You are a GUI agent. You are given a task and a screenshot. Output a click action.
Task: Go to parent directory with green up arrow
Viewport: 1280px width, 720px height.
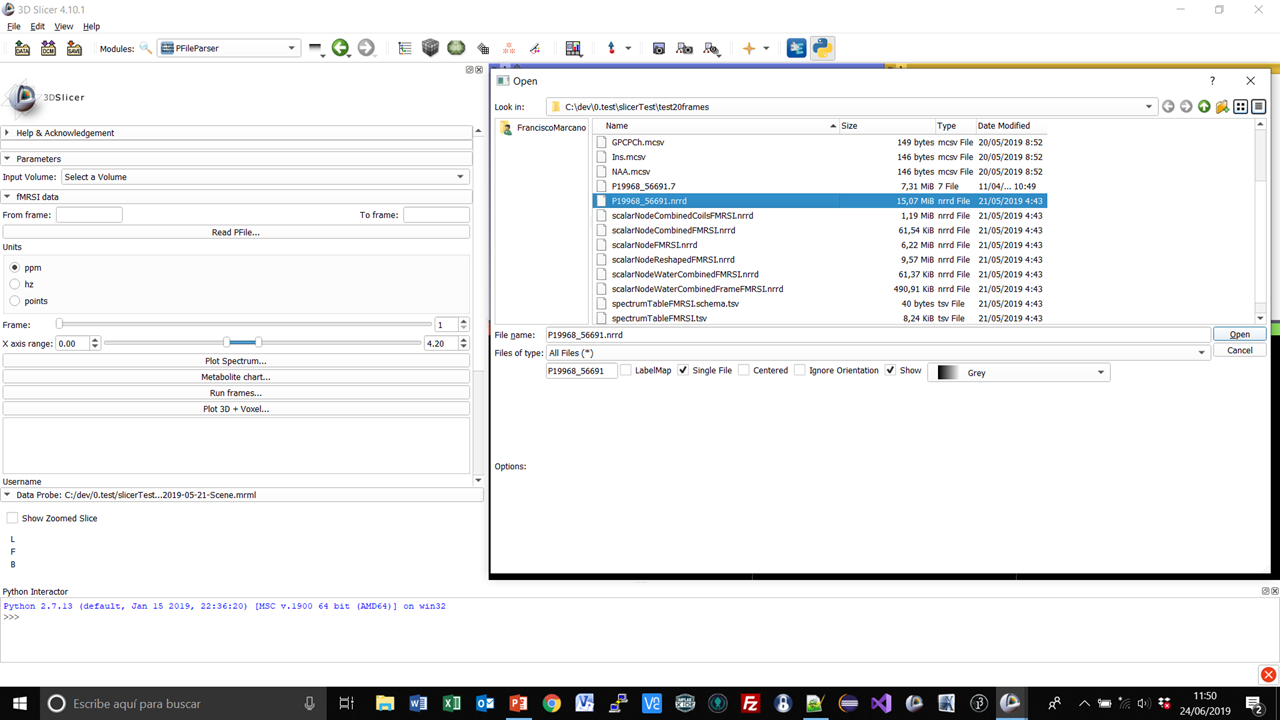point(1204,107)
